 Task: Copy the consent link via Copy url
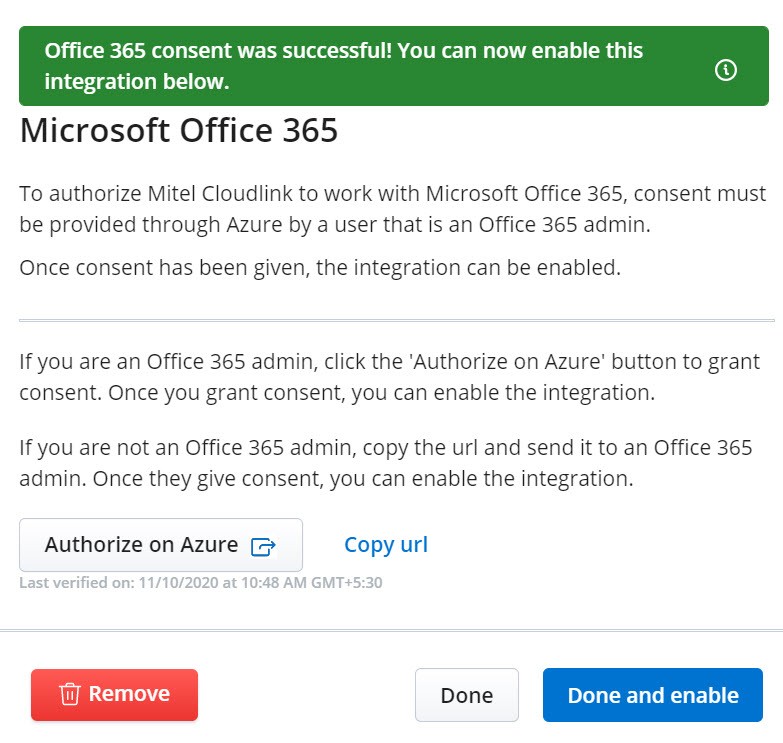(x=386, y=545)
